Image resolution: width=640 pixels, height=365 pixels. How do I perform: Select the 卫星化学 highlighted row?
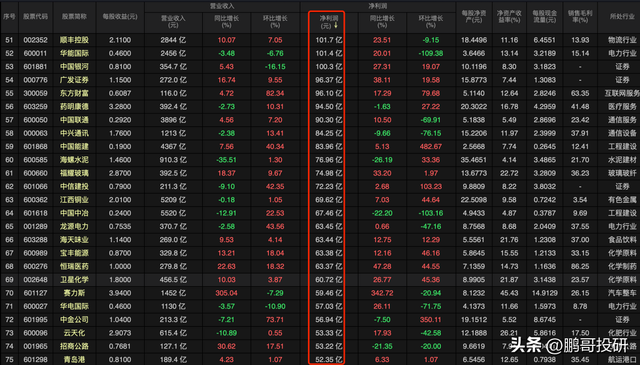click(x=320, y=280)
